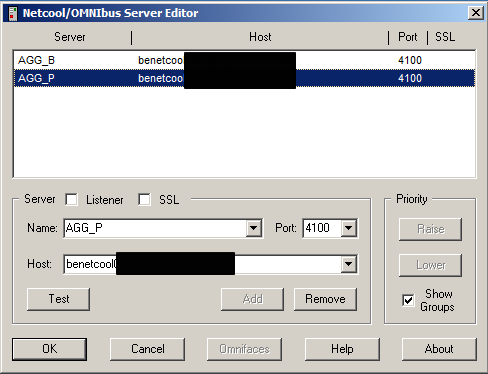Open the Name dropdown list
Screen dimensions: 488x374
click(254, 228)
